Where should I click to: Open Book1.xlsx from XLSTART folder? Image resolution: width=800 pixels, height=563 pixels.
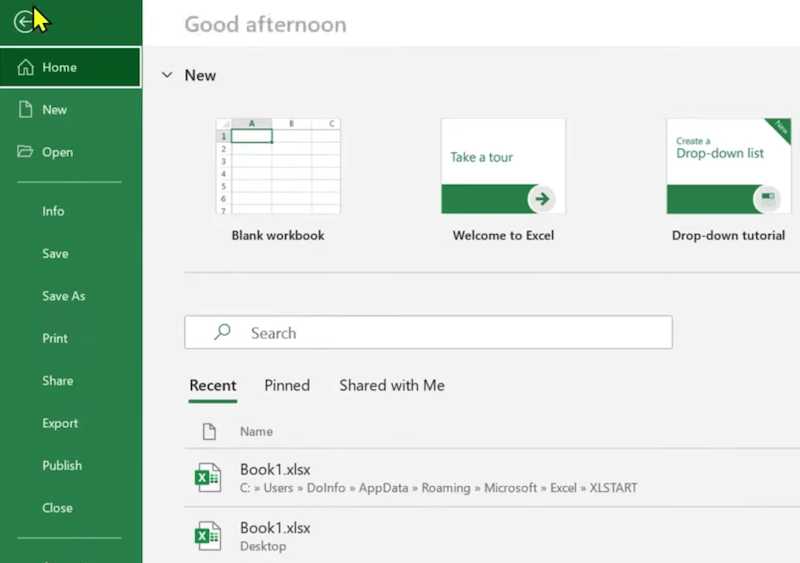pyautogui.click(x=492, y=478)
